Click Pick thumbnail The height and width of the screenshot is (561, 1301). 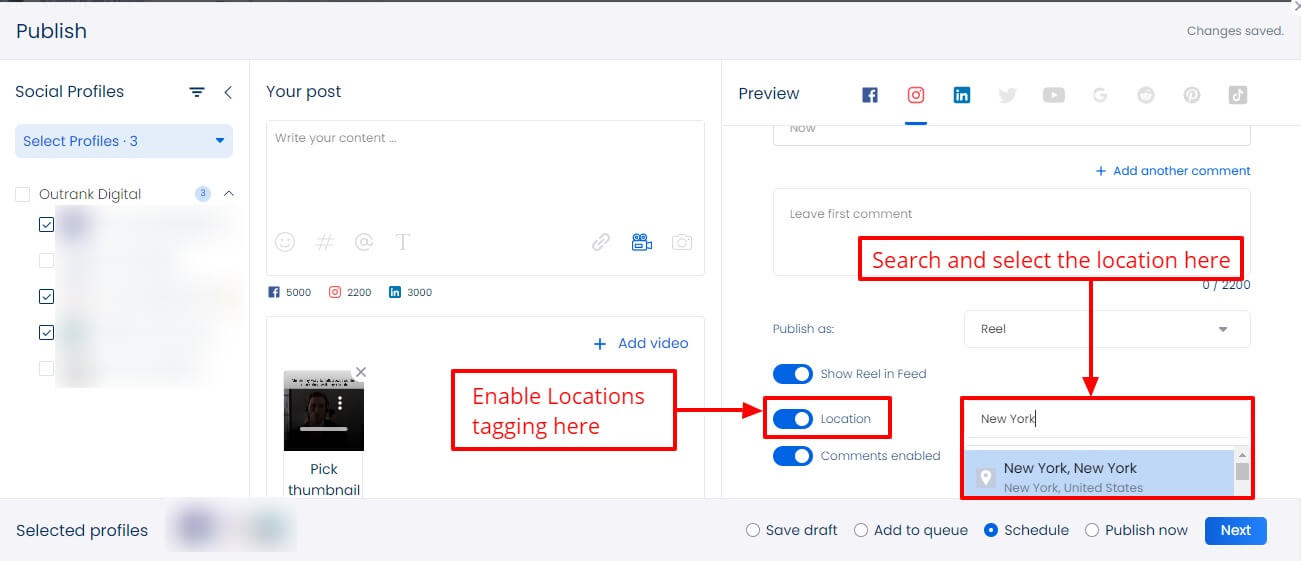coord(323,479)
